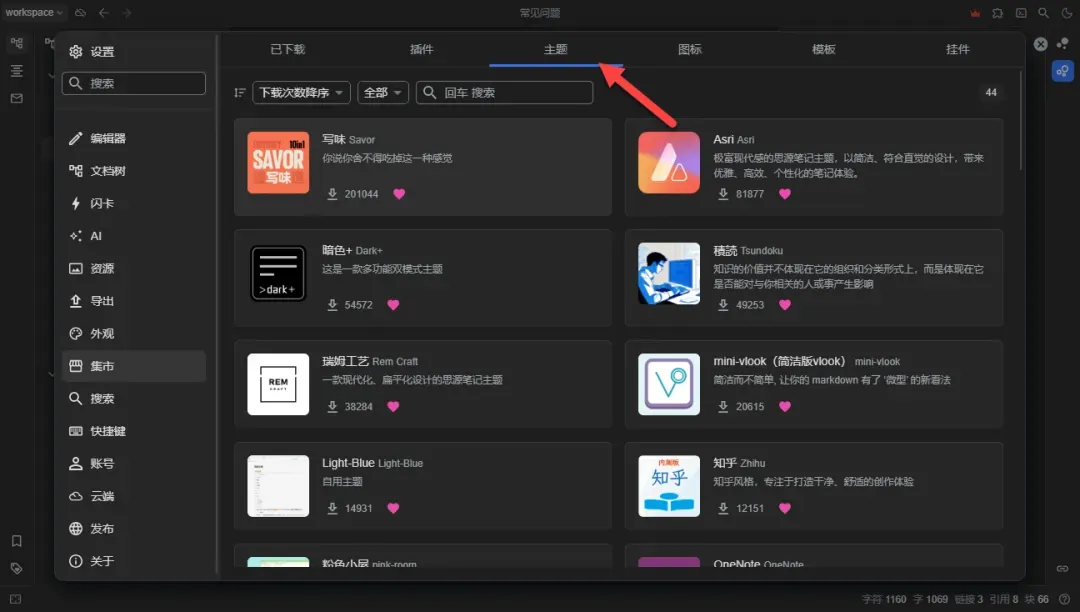
Task: Open the 编辑器 settings section
Action: point(134,138)
